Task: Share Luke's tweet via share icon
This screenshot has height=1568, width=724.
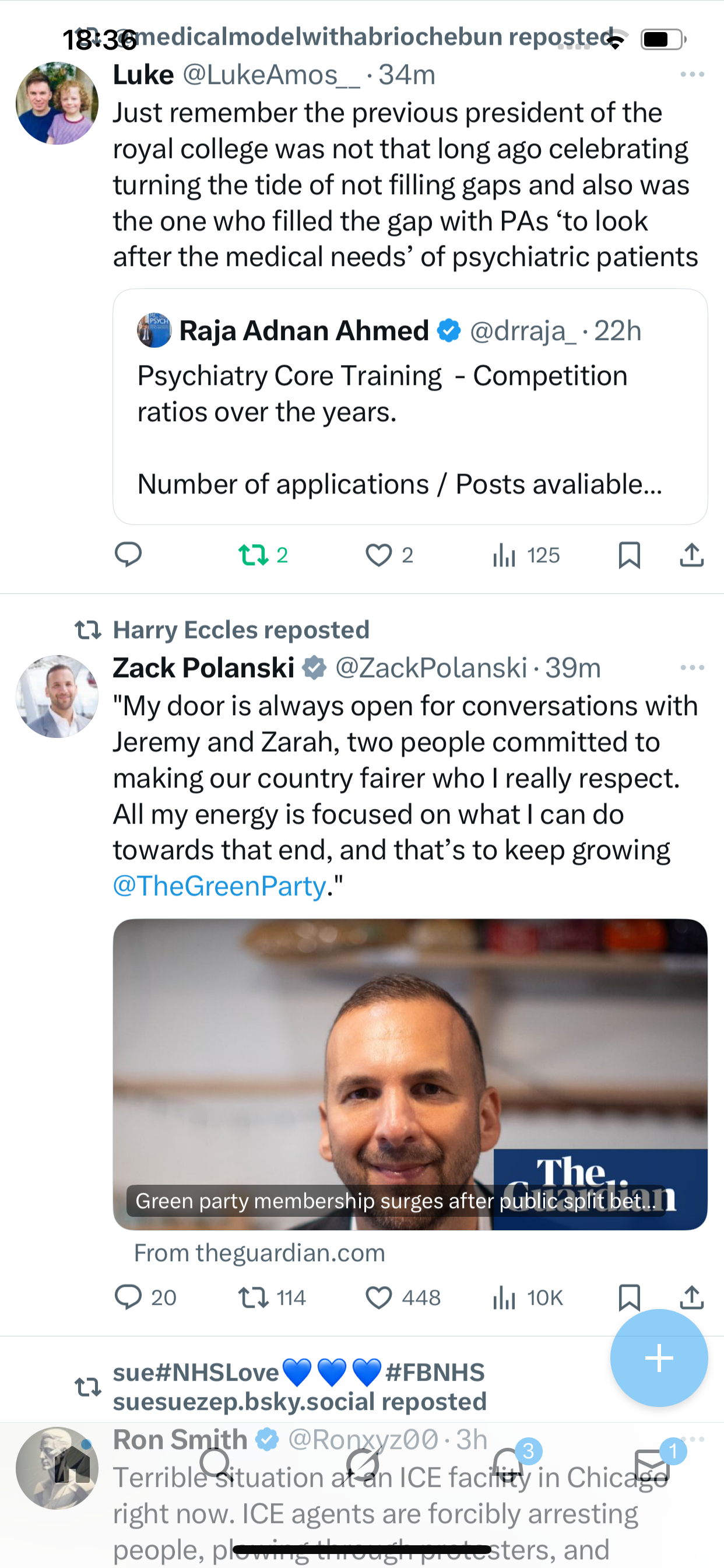Action: 692,555
